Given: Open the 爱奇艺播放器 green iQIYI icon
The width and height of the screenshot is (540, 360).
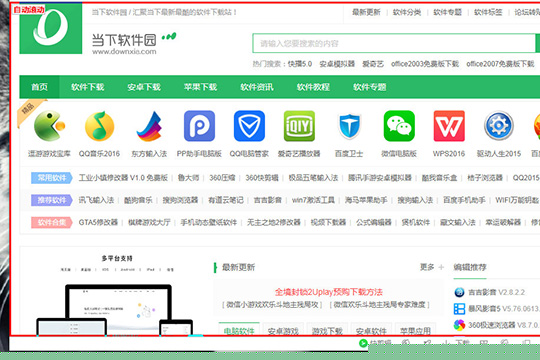Looking at the screenshot, I should coord(299,126).
